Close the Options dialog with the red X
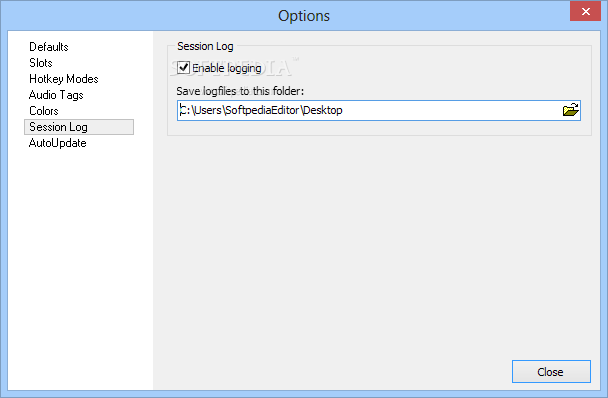 [x=585, y=11]
